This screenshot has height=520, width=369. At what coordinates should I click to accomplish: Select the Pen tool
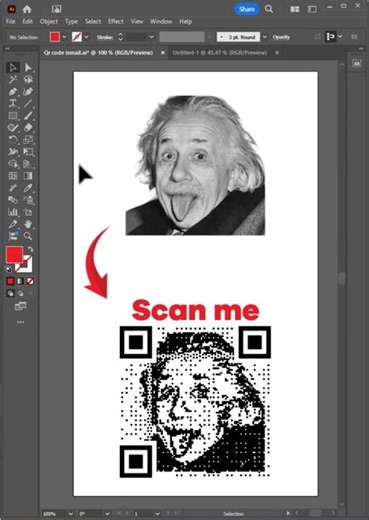point(13,92)
